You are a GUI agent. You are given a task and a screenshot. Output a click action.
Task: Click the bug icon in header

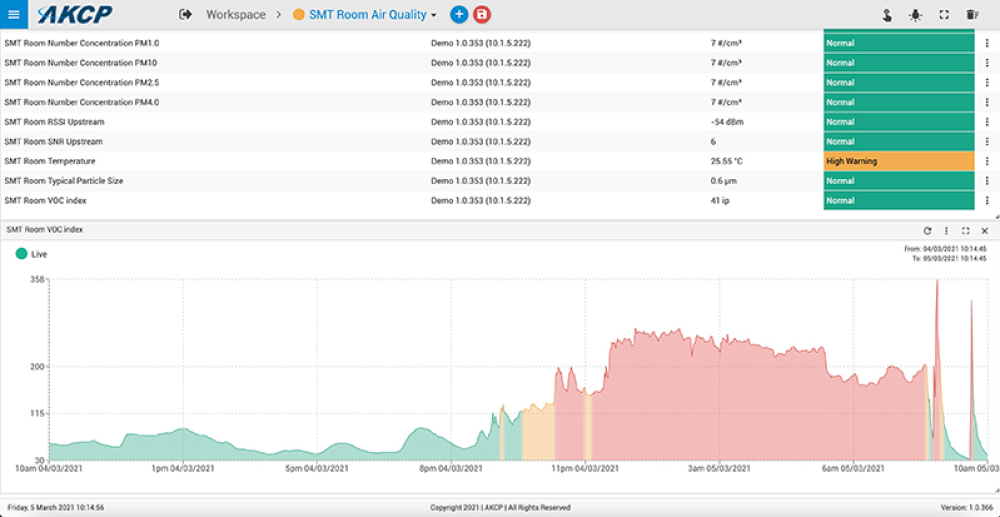[916, 15]
